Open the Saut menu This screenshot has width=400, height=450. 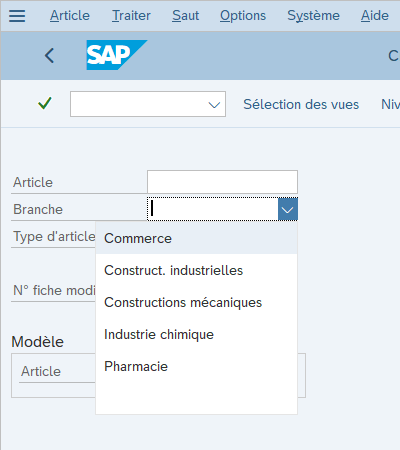[x=185, y=16]
